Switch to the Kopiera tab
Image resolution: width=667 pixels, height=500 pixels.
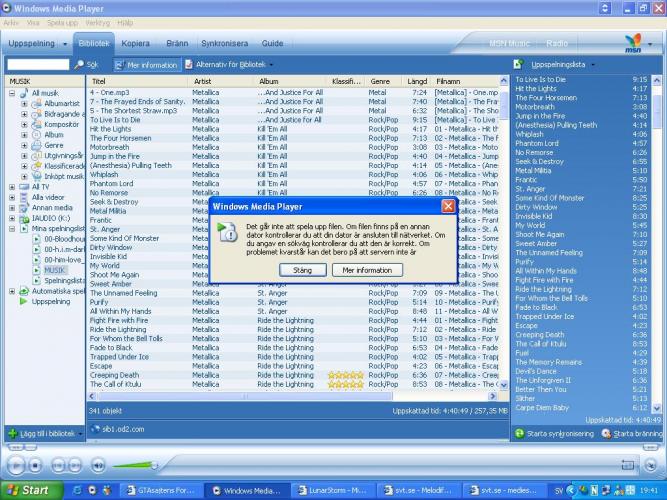(x=135, y=44)
